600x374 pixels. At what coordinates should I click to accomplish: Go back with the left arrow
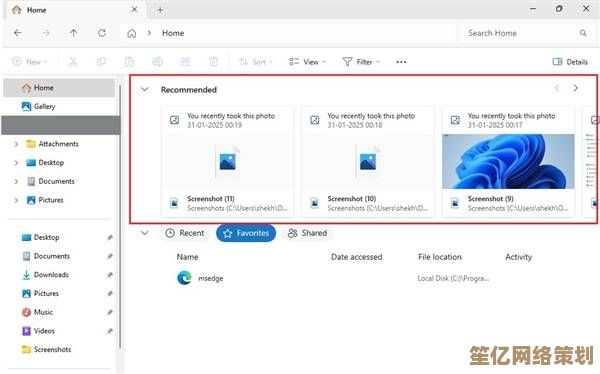pyautogui.click(x=18, y=33)
